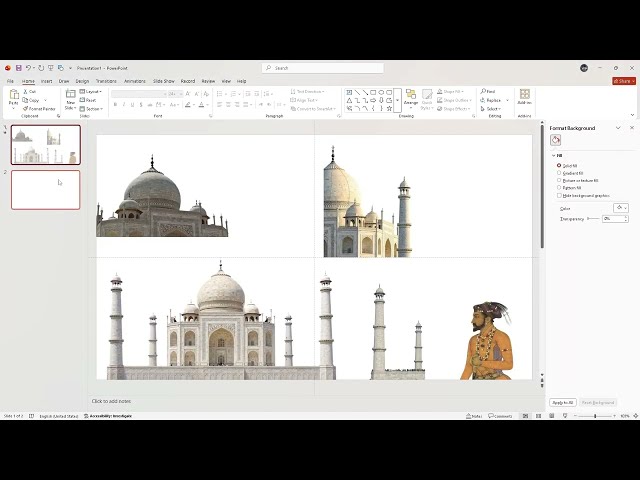
Task: Insert a New Slide
Action: (x=70, y=99)
